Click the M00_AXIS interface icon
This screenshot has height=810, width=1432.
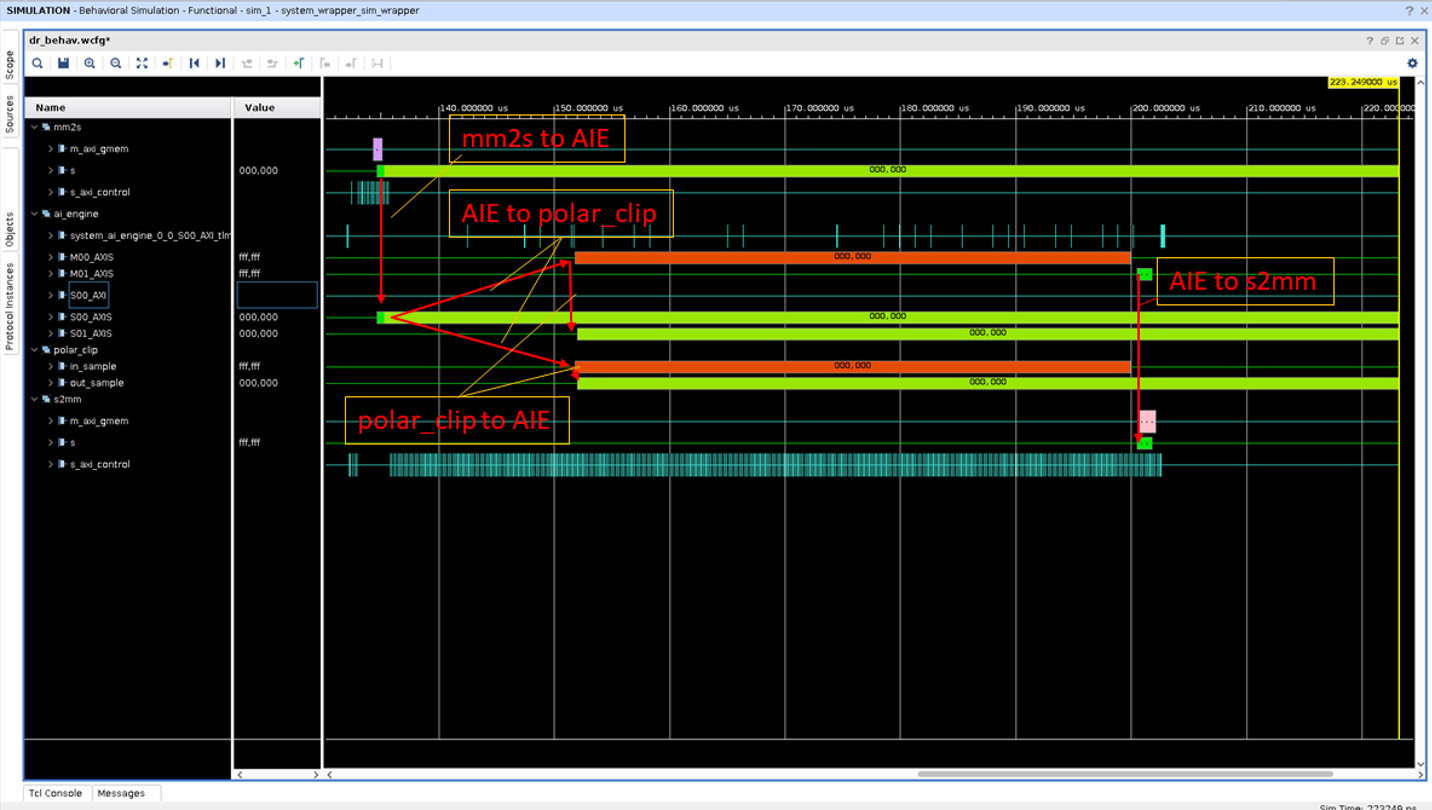click(x=62, y=257)
